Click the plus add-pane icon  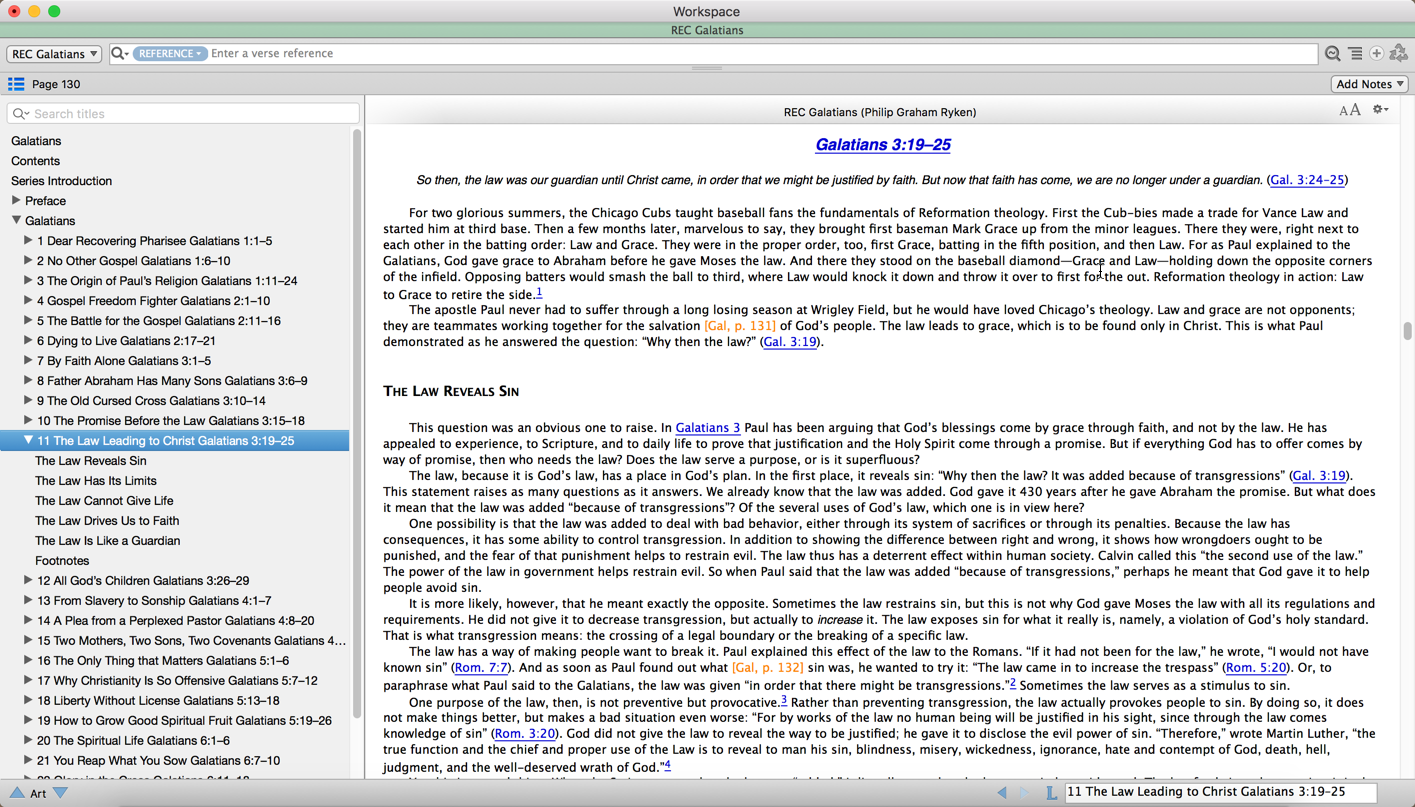1377,54
